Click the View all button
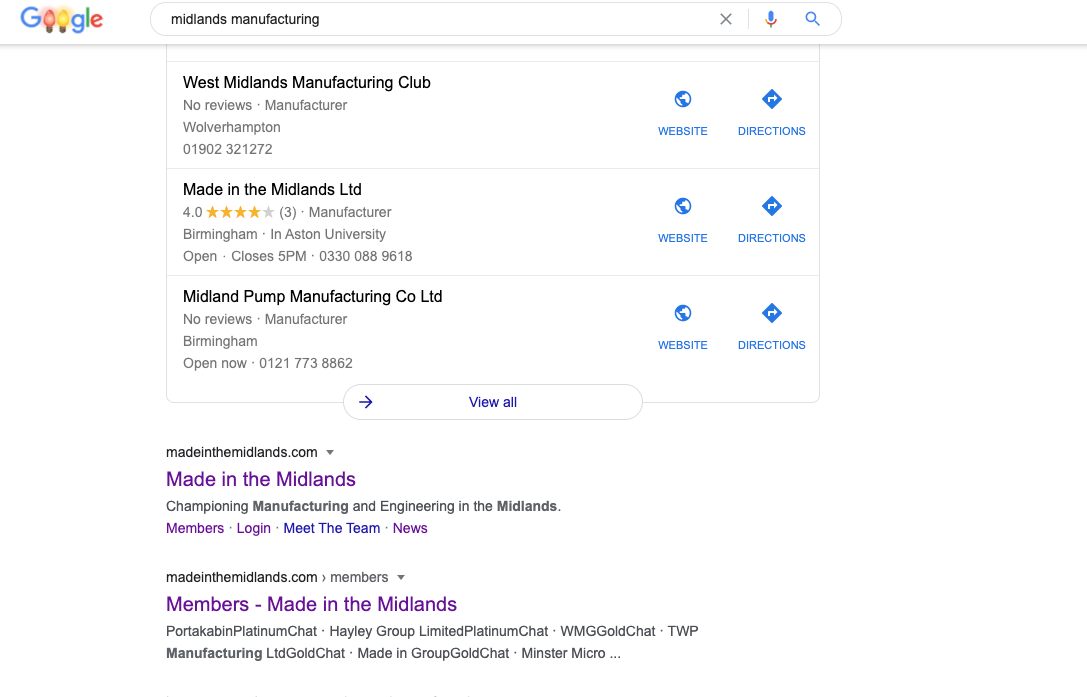The width and height of the screenshot is (1087, 697). tap(493, 402)
